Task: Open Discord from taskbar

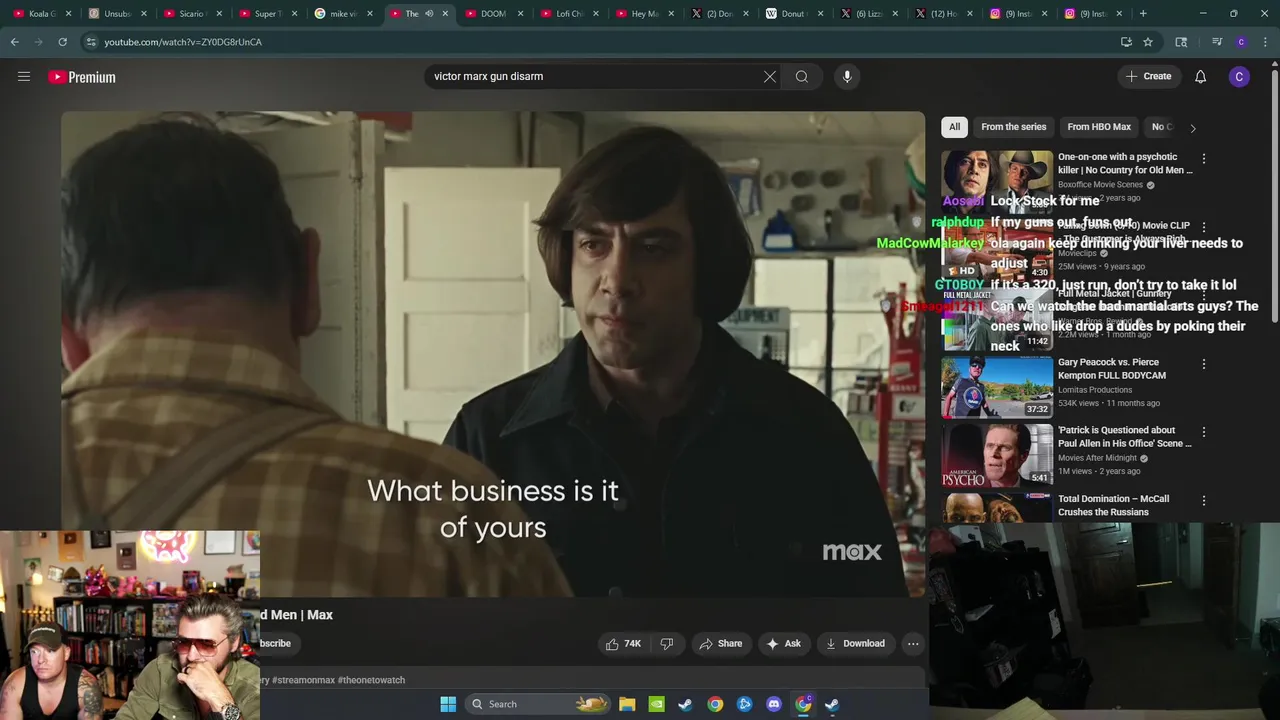Action: coord(773,704)
